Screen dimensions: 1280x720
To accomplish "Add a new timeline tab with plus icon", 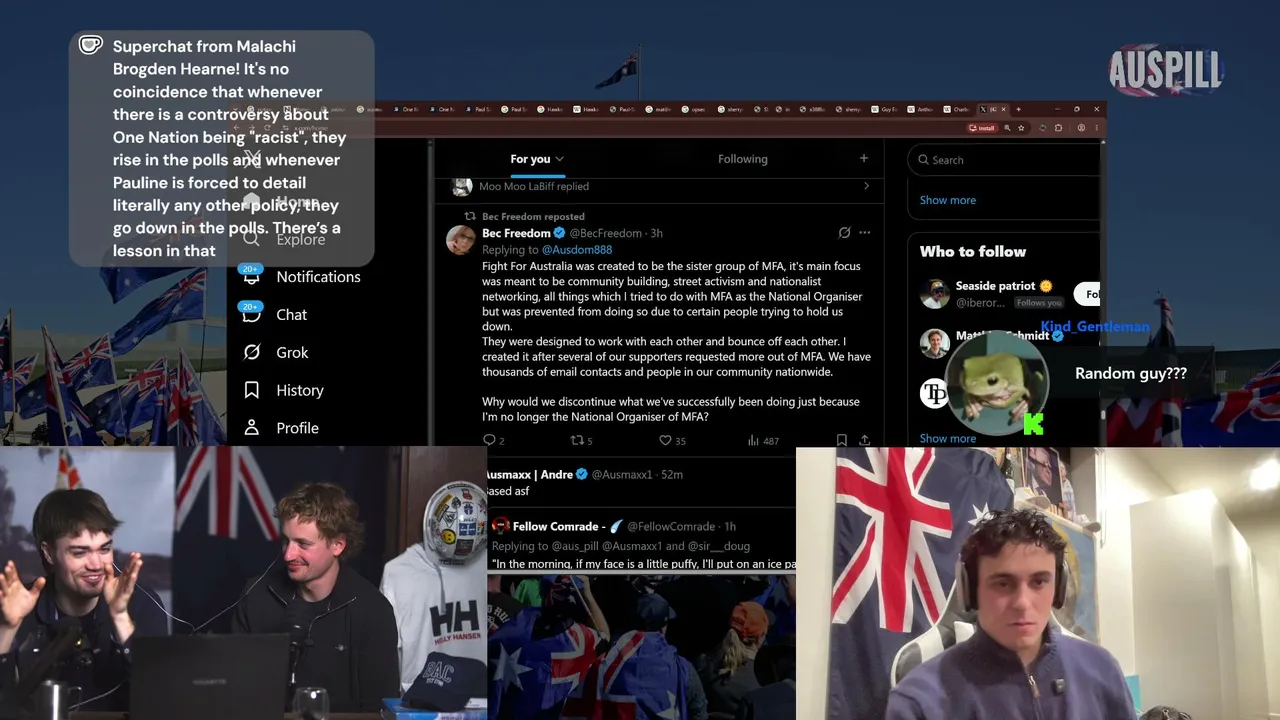I will coord(864,158).
